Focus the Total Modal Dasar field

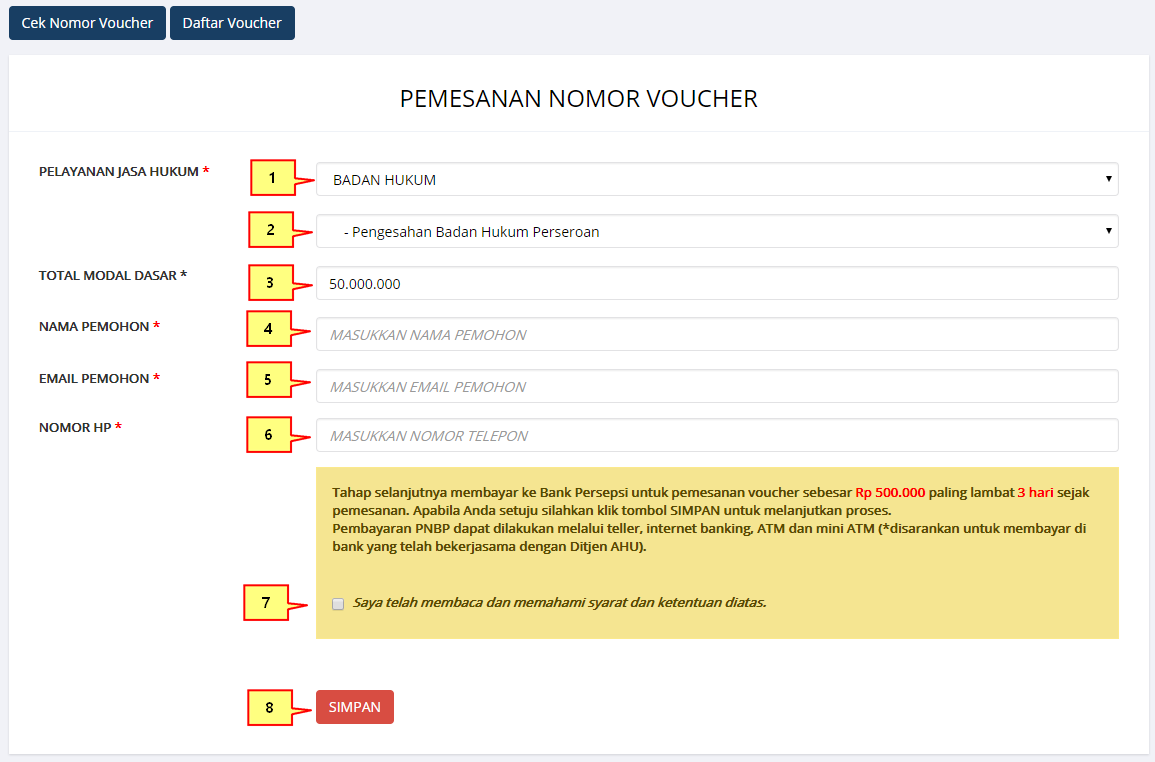click(717, 283)
